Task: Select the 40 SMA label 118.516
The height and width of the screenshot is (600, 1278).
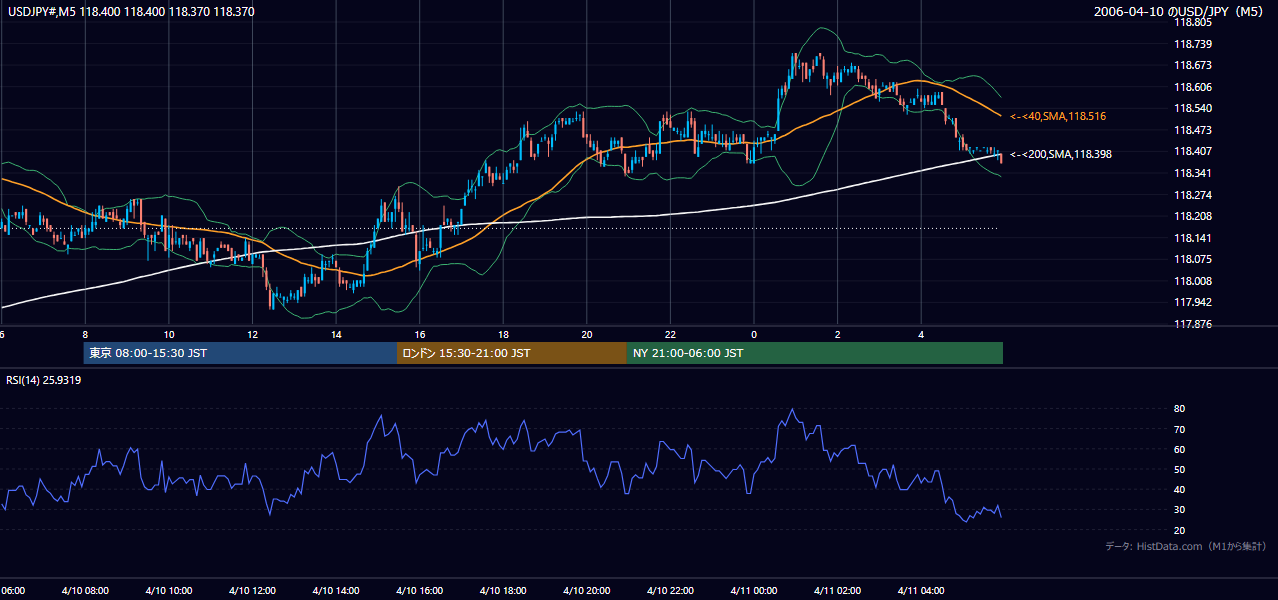Action: pyautogui.click(x=1058, y=117)
